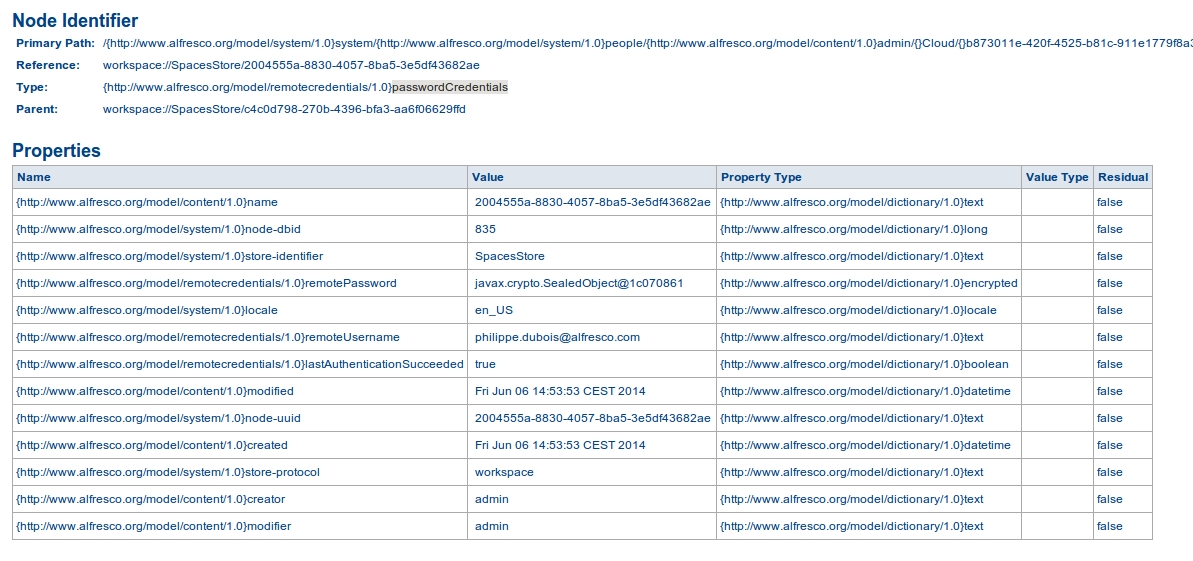Click the Value Type column header
Screen dimensions: 1193x561
point(1057,177)
